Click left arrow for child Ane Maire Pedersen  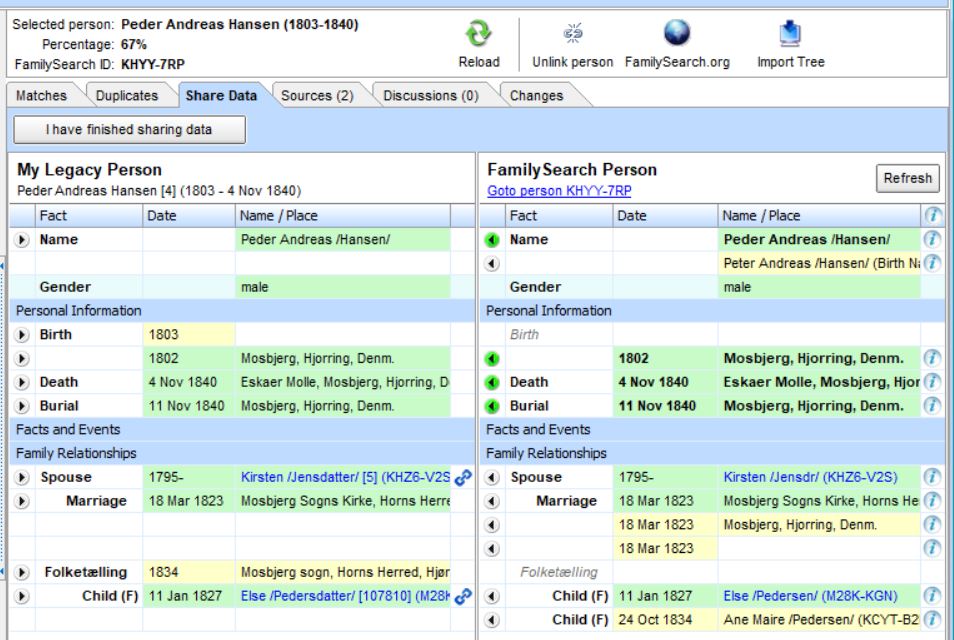point(492,619)
